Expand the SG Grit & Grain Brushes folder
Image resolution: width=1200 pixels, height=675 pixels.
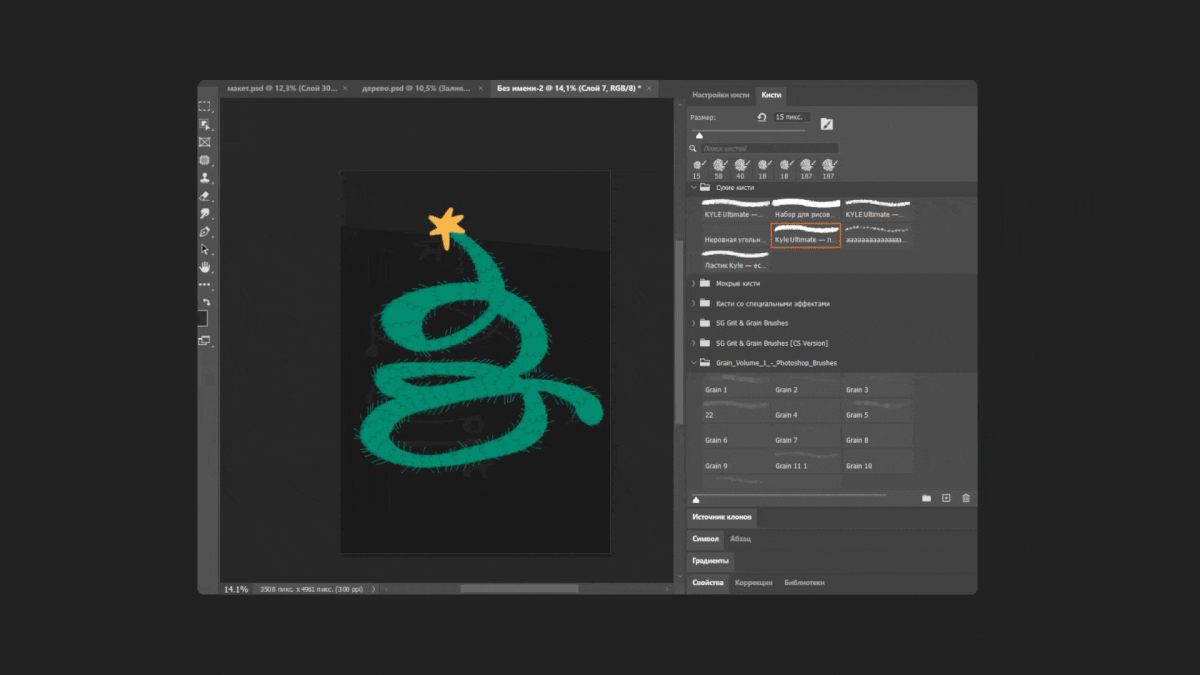694,323
